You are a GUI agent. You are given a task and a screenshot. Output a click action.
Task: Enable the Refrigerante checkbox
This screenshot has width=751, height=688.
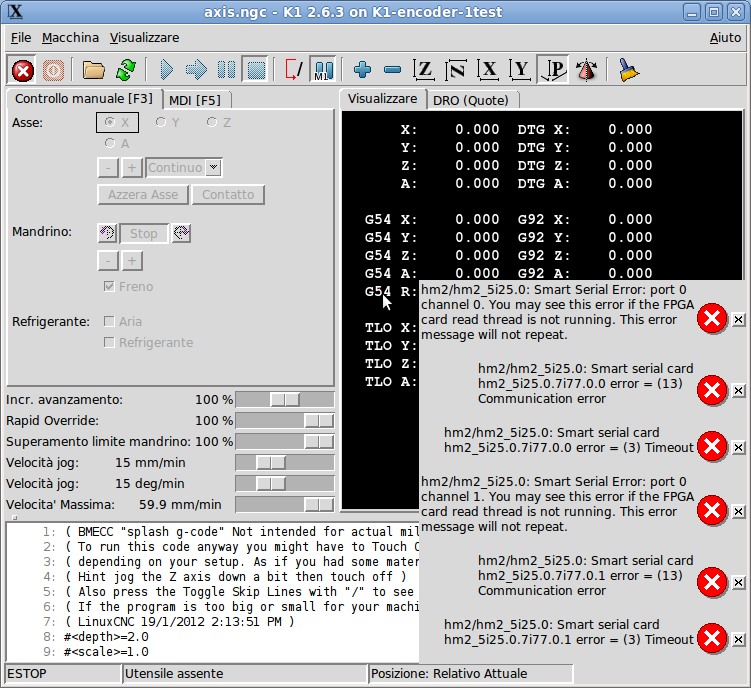148,343
